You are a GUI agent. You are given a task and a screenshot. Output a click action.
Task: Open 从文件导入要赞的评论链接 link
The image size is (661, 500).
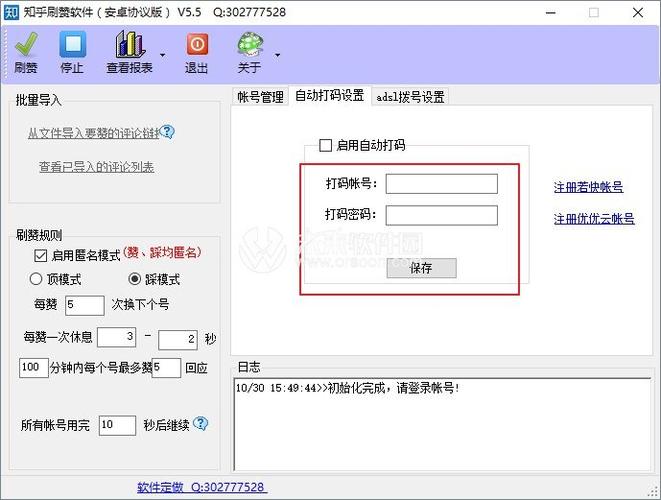pos(94,133)
